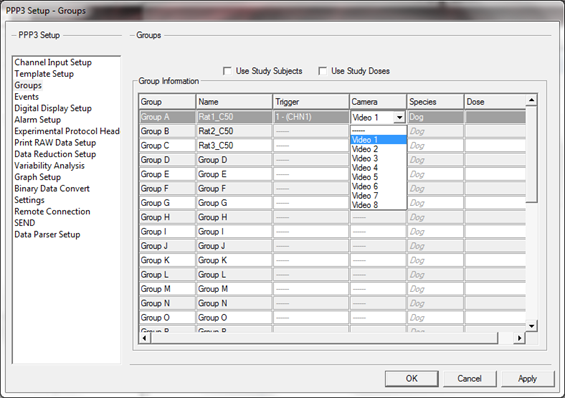Click the Group column header

(167, 102)
